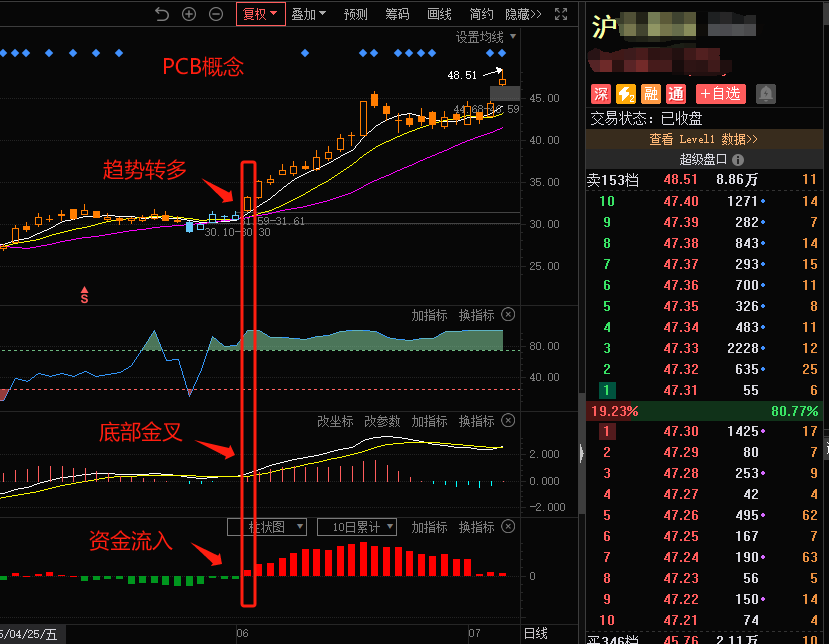Select the 筹码 toolbar tab
The height and width of the screenshot is (644, 829).
397,14
